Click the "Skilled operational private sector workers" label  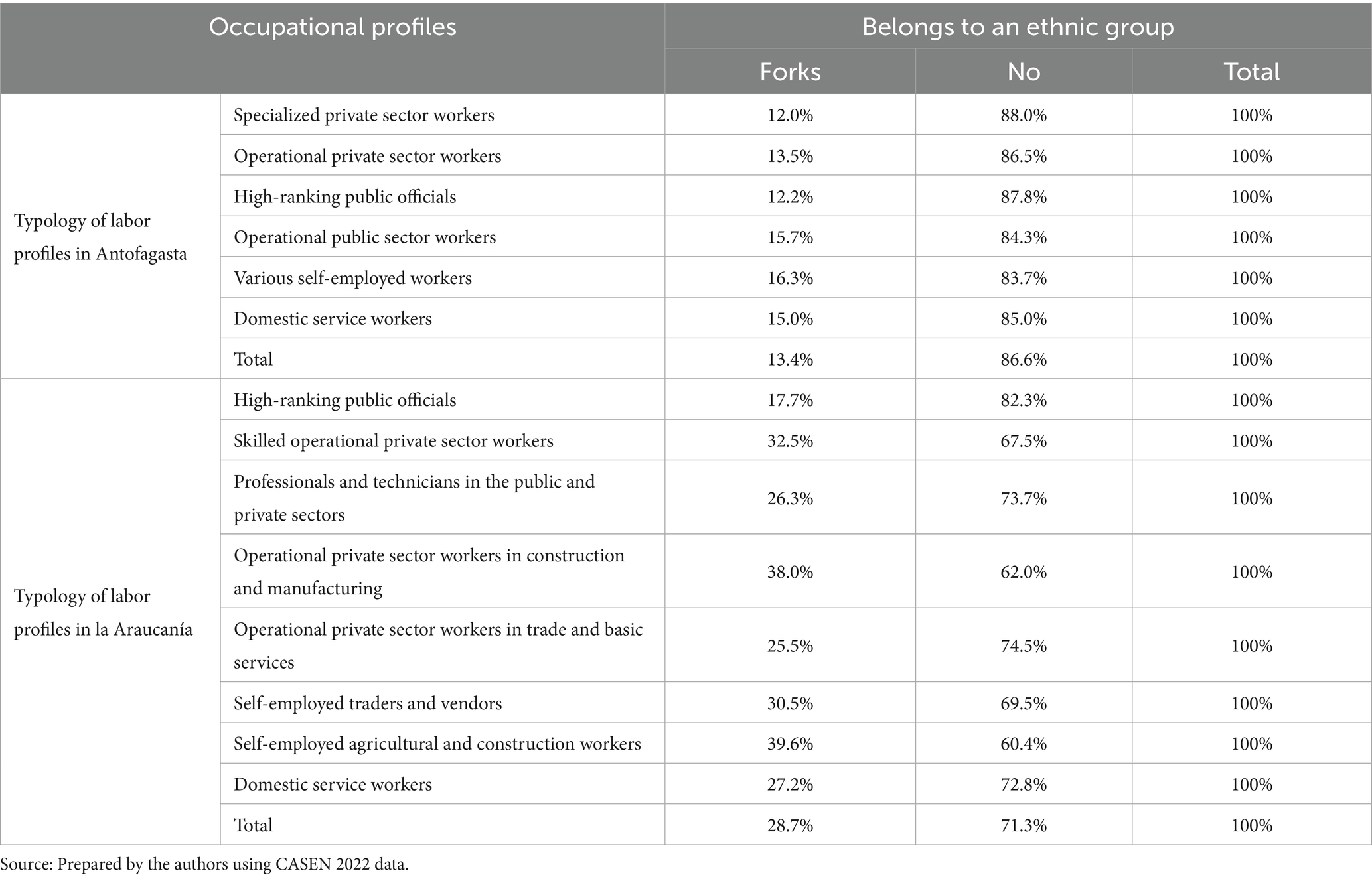tap(393, 441)
